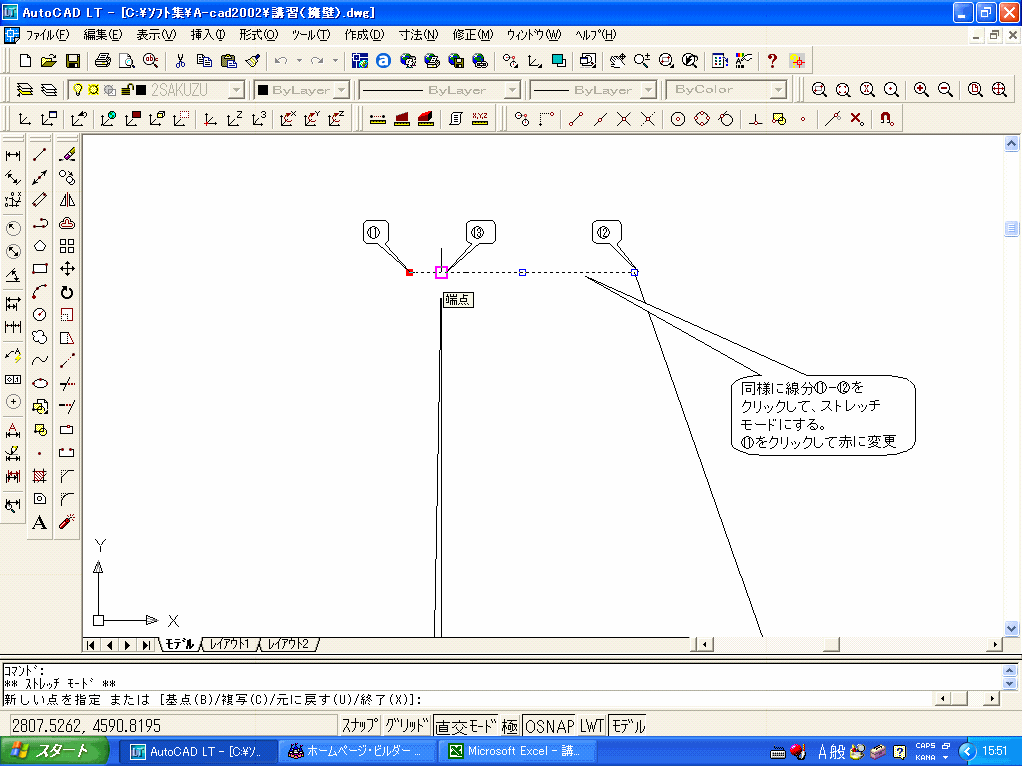Screen dimensions: 1023x767
Task: Select the Circle draw tool
Action: [x=40, y=314]
